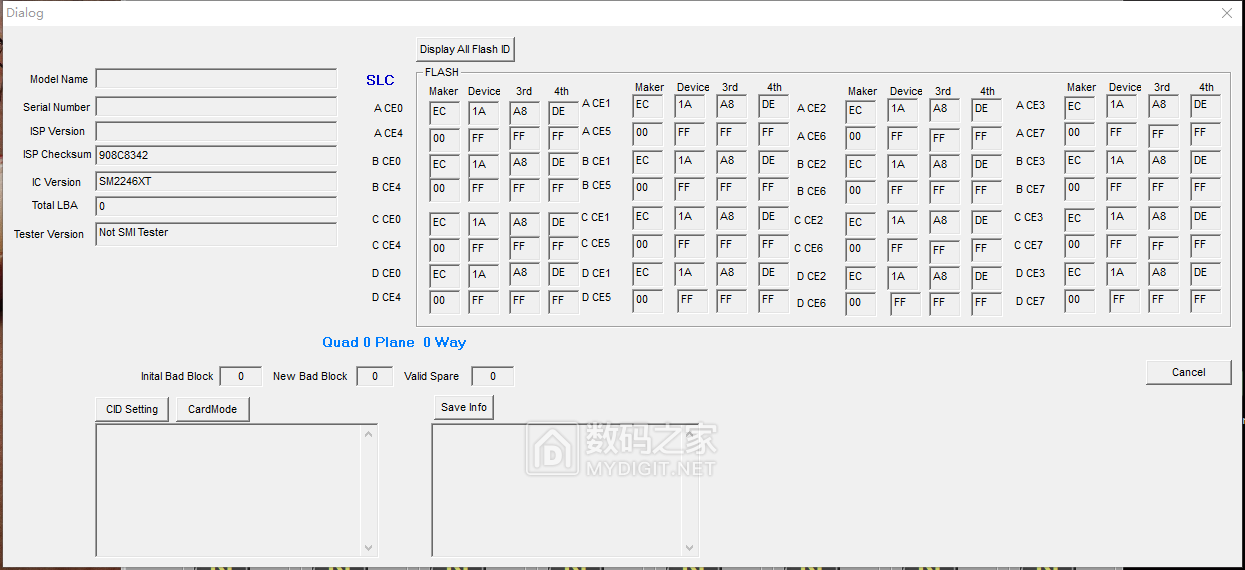The width and height of the screenshot is (1245, 570).
Task: Focus the Total LBA field
Action: 216,206
